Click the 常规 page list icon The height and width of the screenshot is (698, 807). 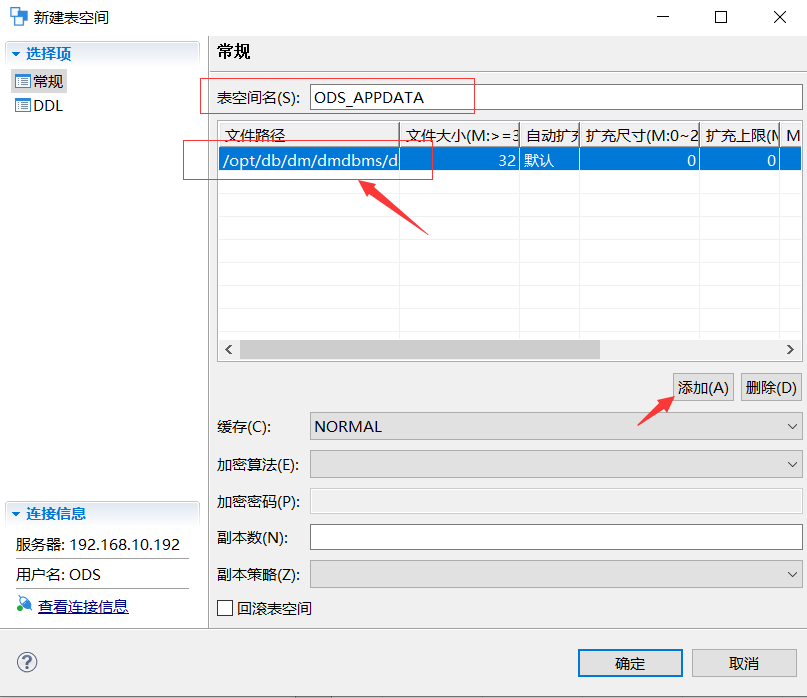(23, 81)
